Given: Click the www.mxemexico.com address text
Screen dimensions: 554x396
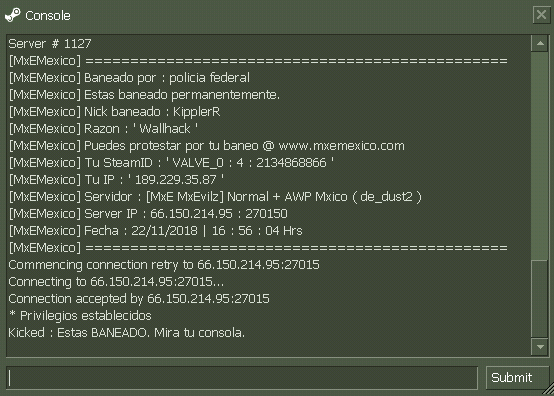Looking at the screenshot, I should [341, 146].
